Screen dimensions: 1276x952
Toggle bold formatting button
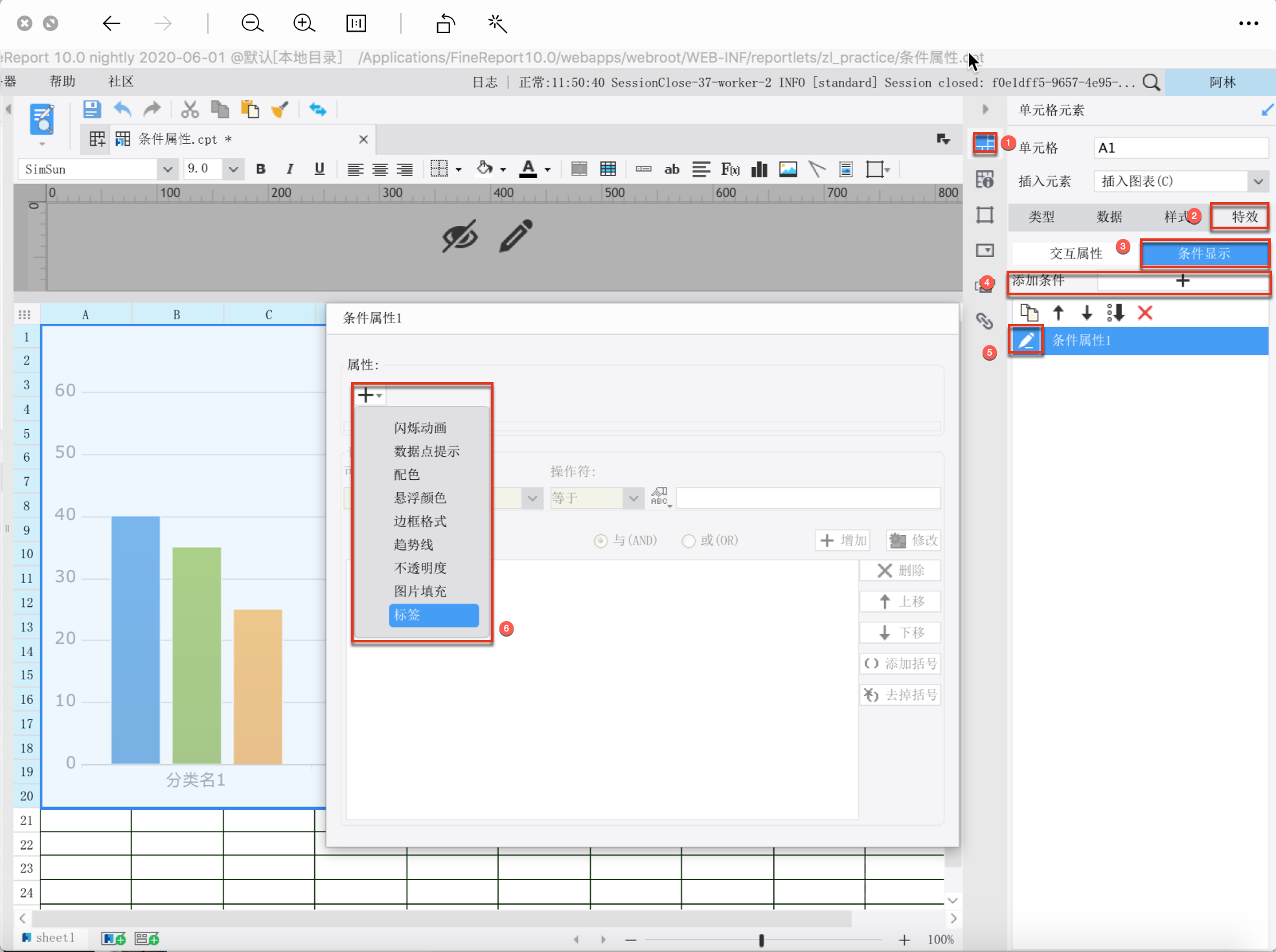click(260, 170)
